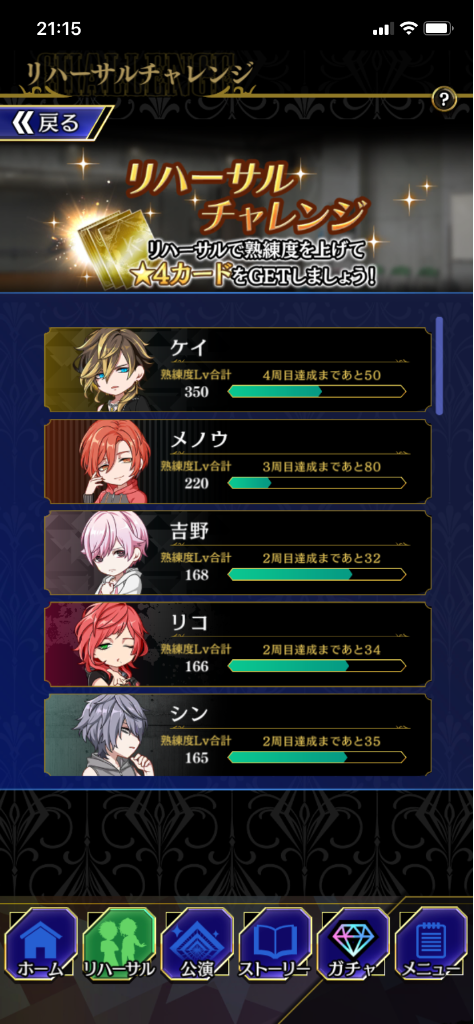The height and width of the screenshot is (1024, 474).
Task: Click ケイ's proficiency progress bar
Action: click(317, 391)
